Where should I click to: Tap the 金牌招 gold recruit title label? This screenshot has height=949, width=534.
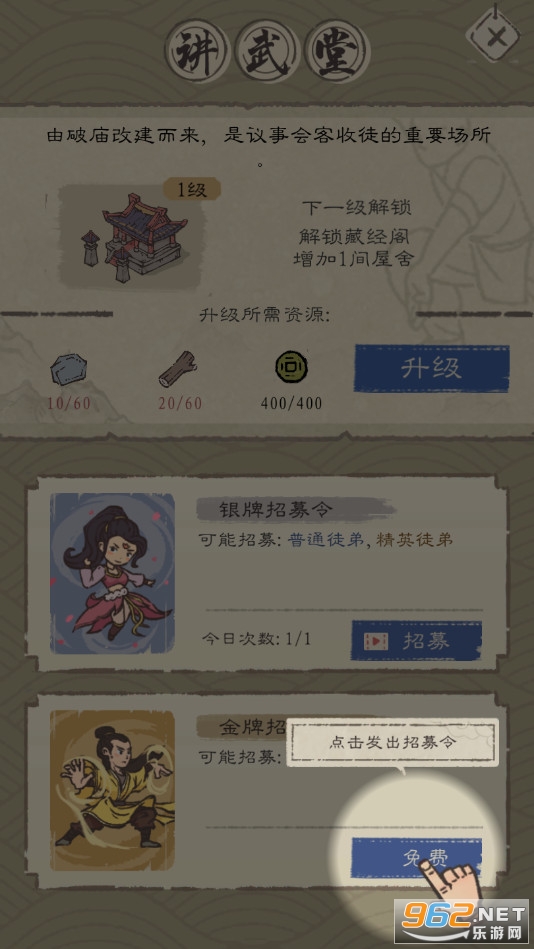pos(252,728)
